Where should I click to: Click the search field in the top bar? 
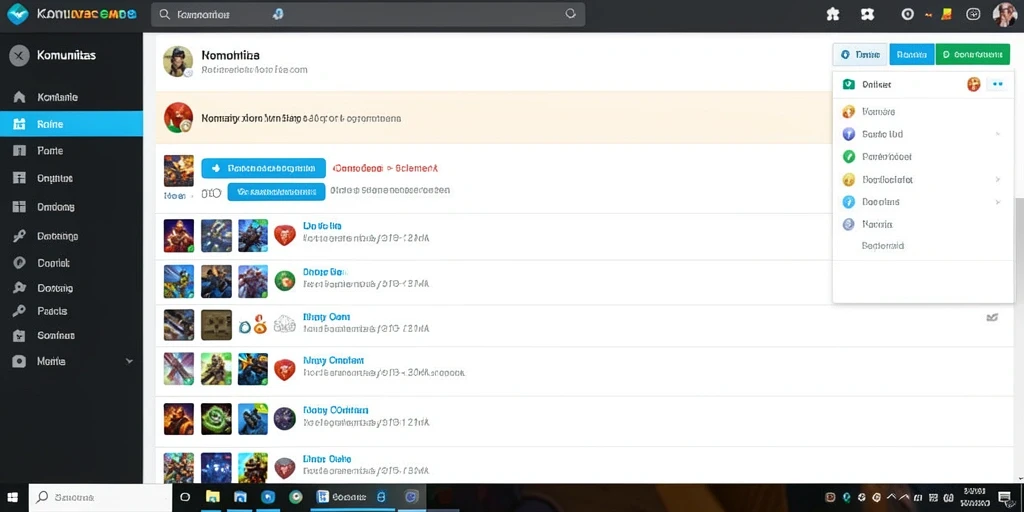pos(368,14)
